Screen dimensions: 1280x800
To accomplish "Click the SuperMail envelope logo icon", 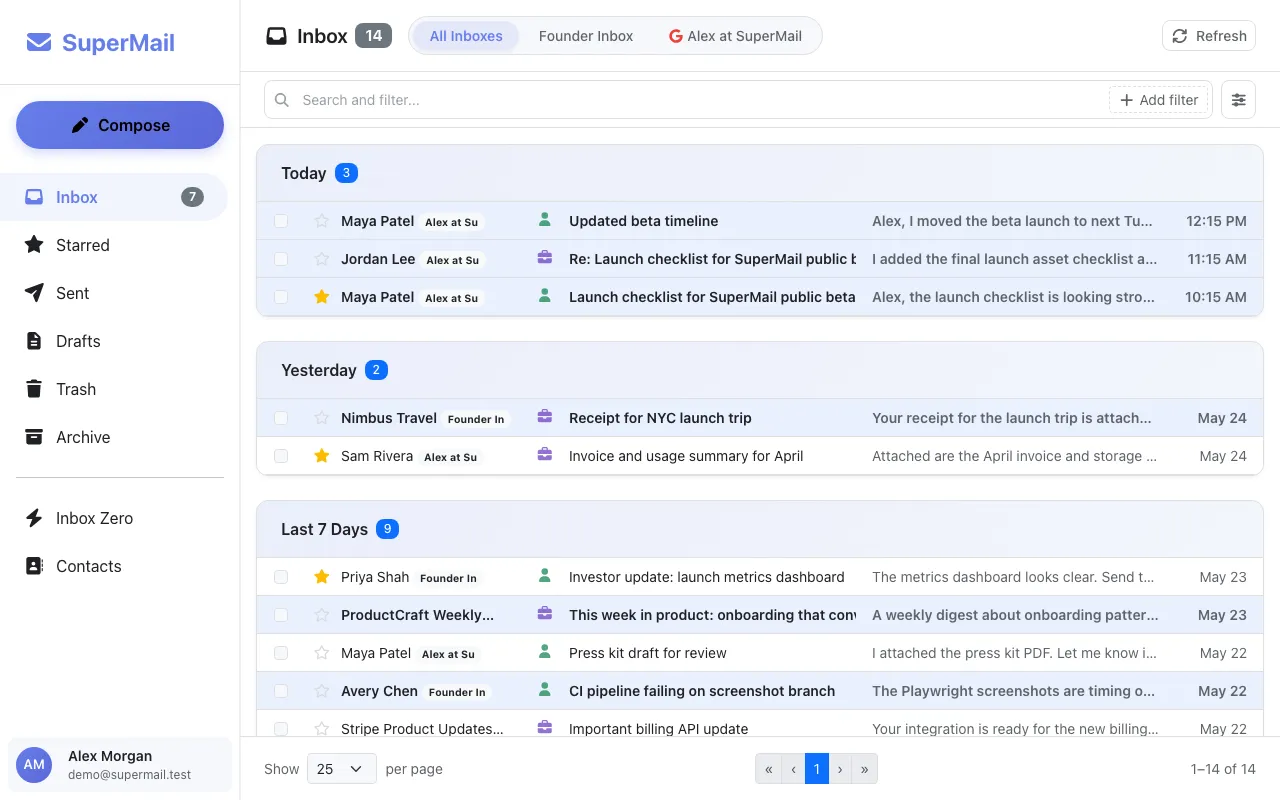I will click(x=39, y=42).
